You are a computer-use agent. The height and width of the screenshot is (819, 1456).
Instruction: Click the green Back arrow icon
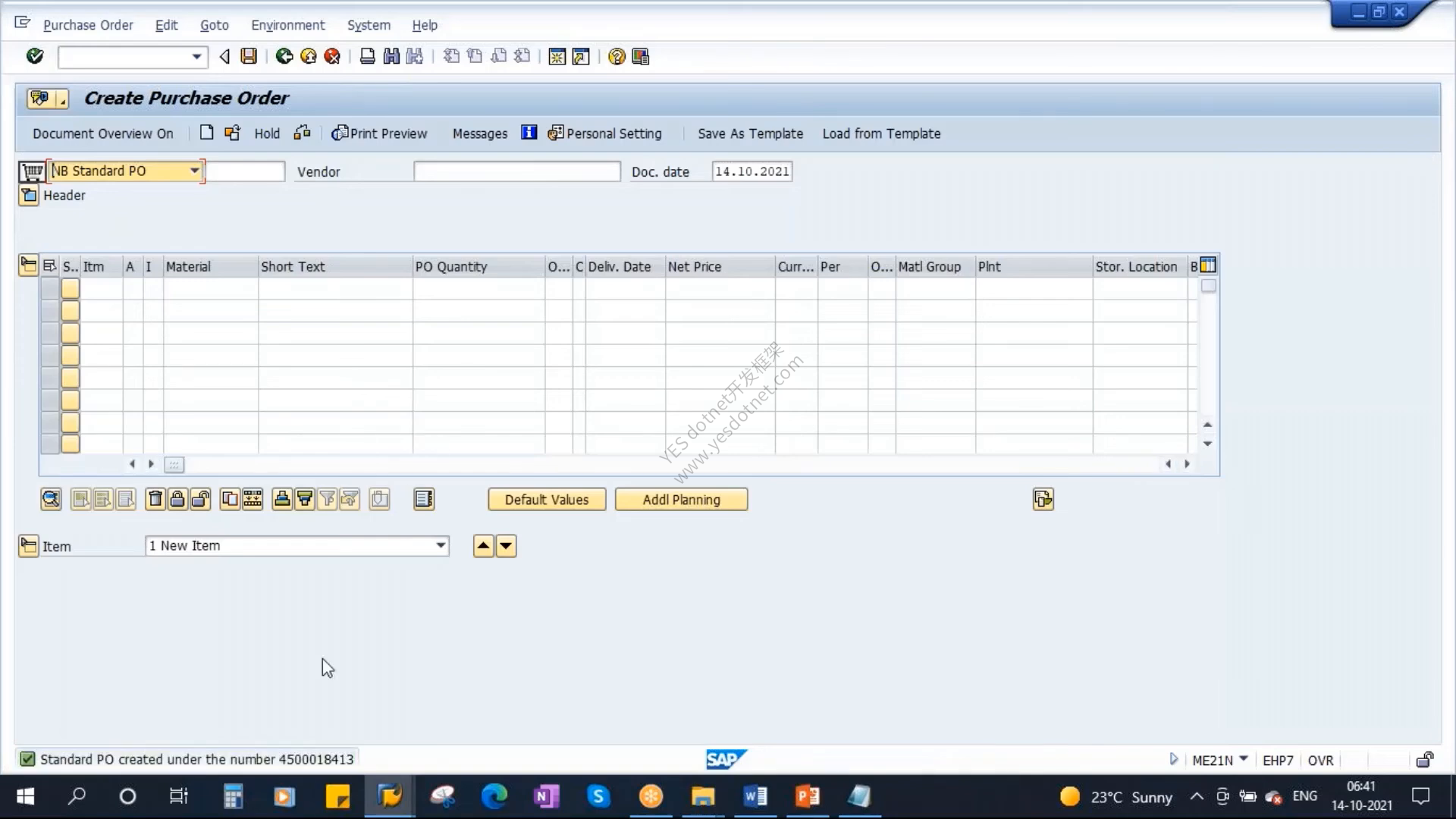coord(284,56)
